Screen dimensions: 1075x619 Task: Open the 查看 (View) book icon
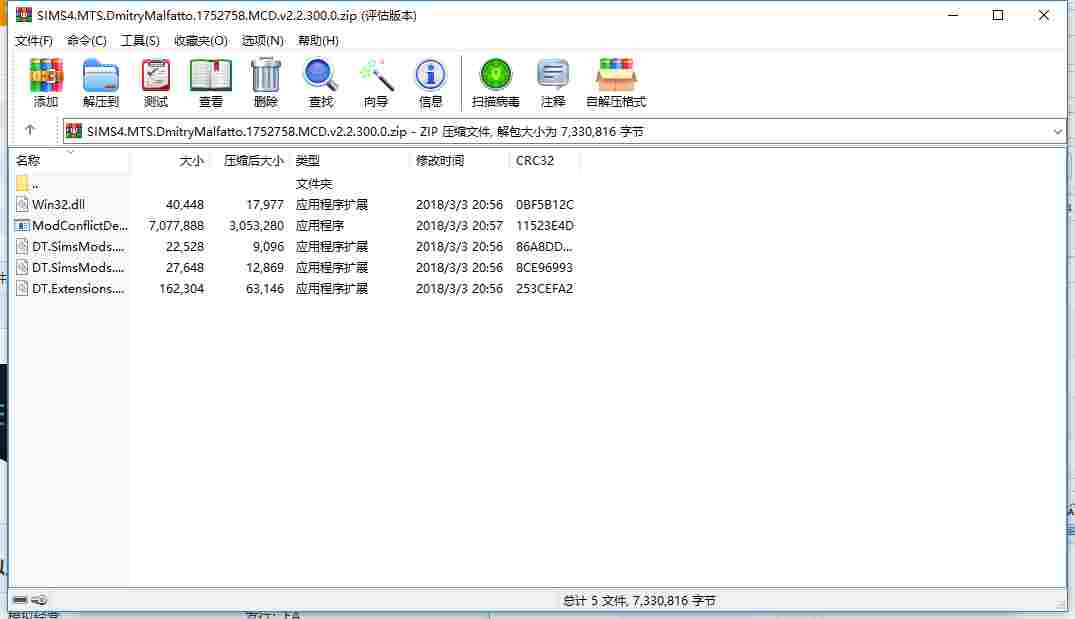point(210,82)
